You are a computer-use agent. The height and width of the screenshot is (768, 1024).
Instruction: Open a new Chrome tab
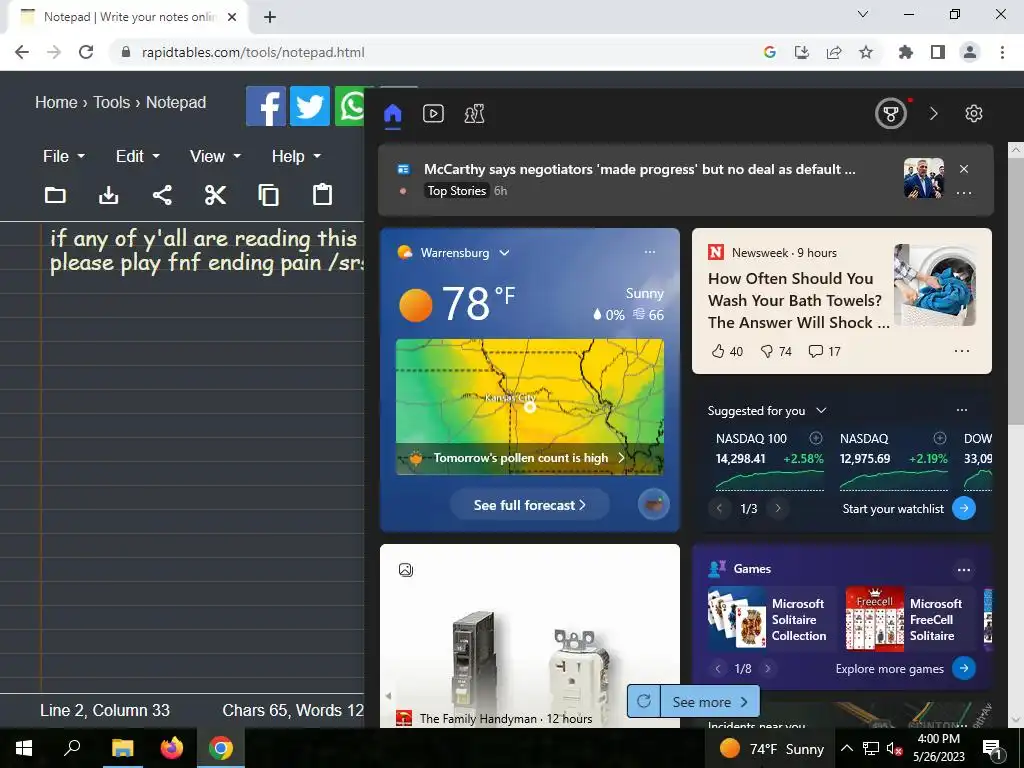point(270,17)
